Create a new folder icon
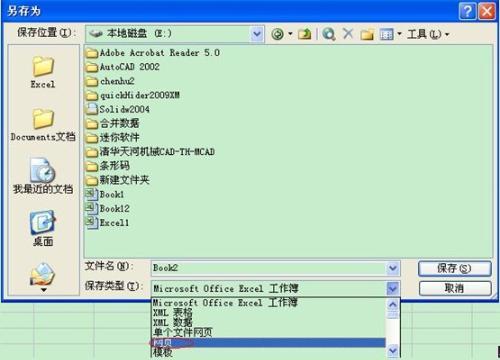 pyautogui.click(x=367, y=34)
